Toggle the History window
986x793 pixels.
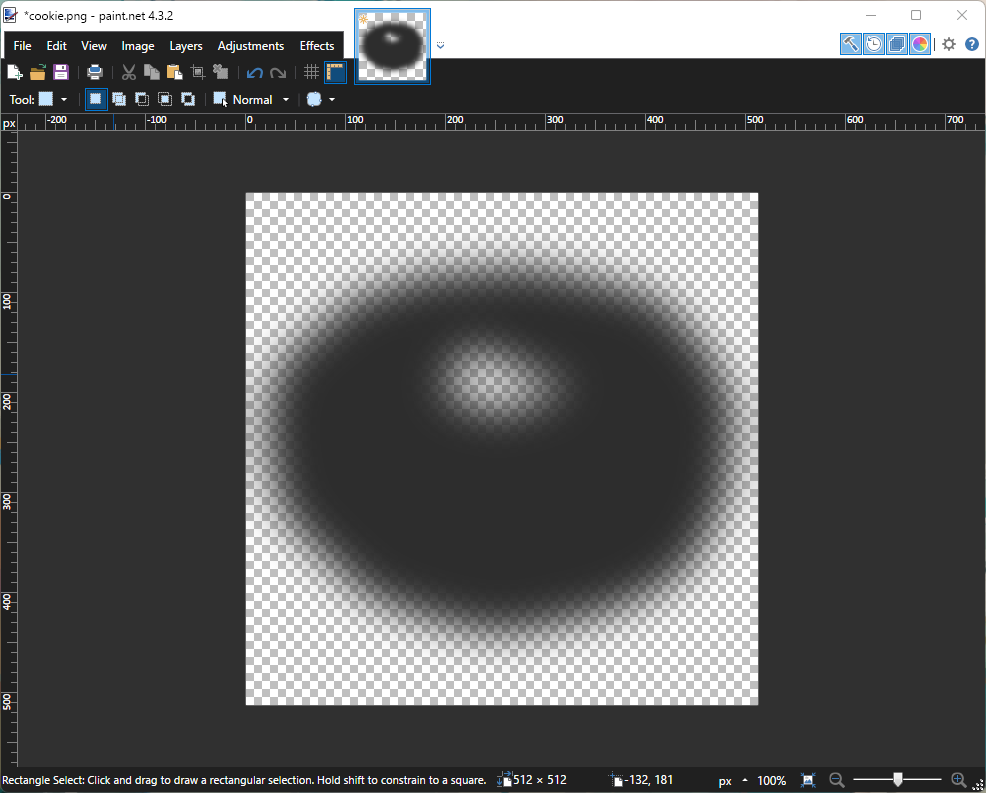pyautogui.click(x=873, y=44)
